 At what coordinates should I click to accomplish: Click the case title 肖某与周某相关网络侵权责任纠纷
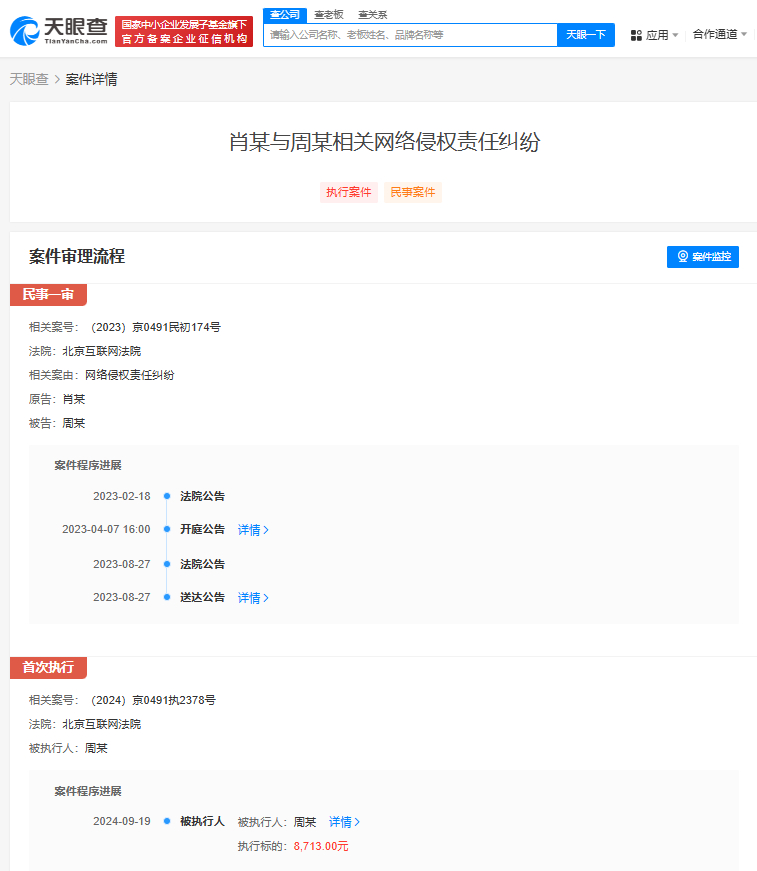click(x=384, y=142)
